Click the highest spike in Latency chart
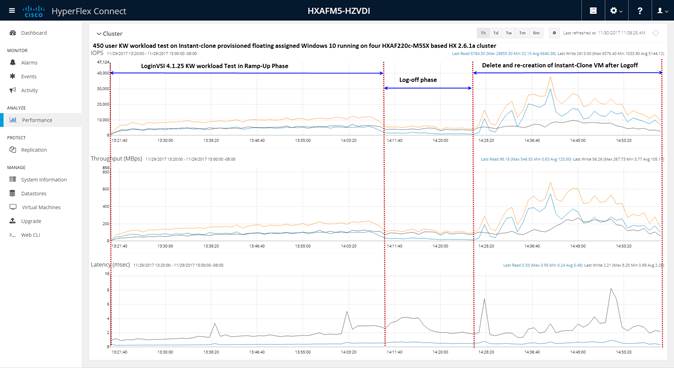674x368 pixels. 611,289
